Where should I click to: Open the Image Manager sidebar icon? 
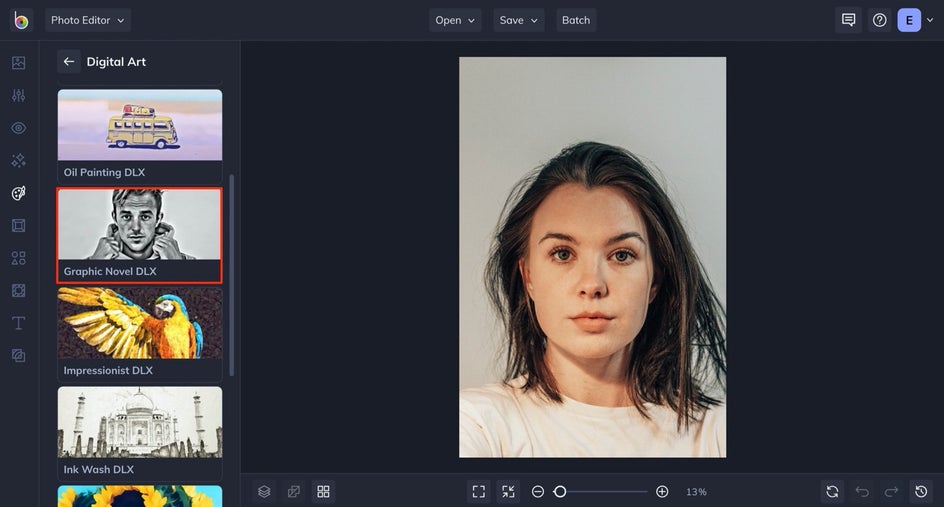[19, 63]
